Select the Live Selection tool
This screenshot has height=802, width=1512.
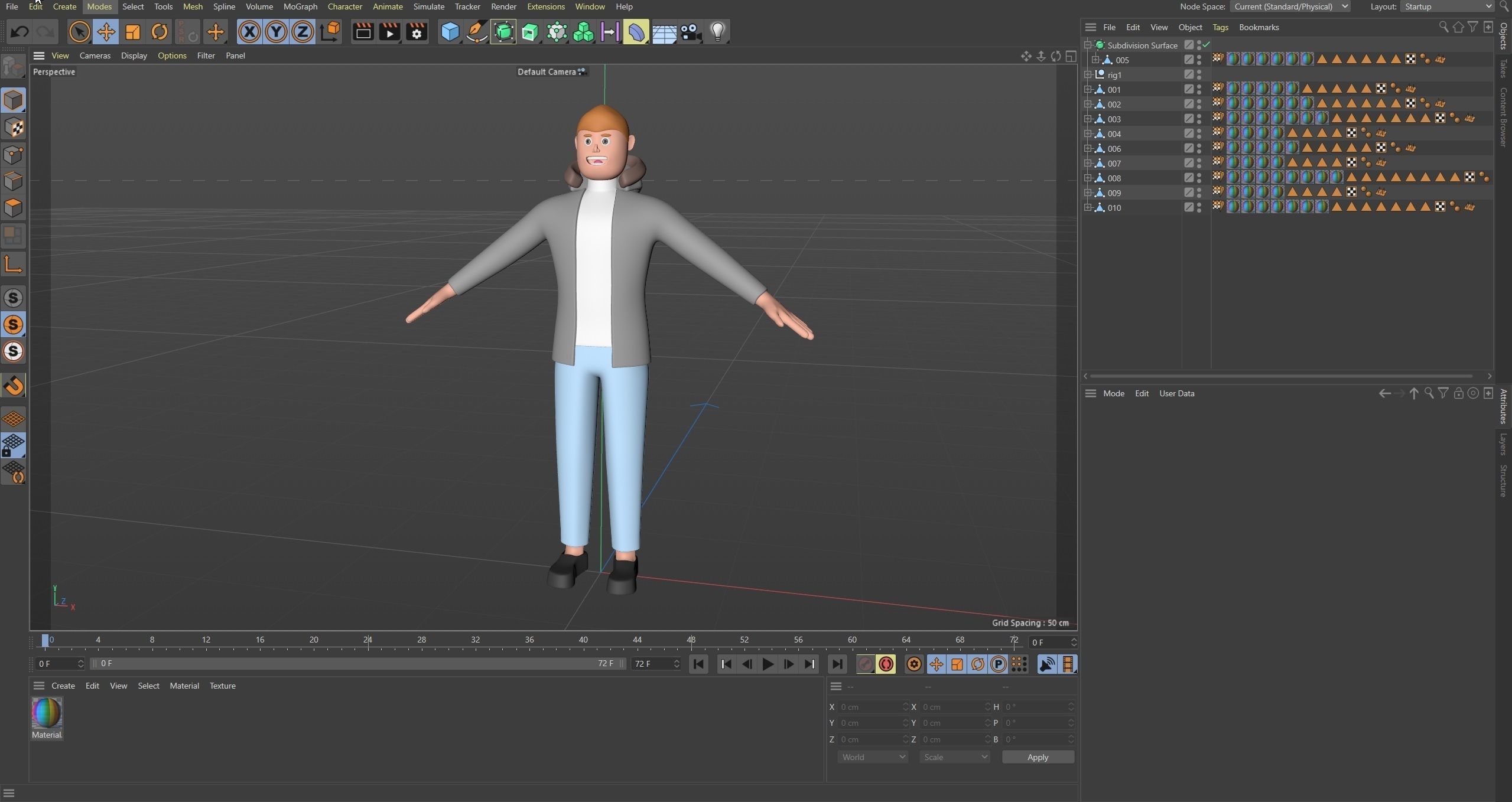[79, 32]
